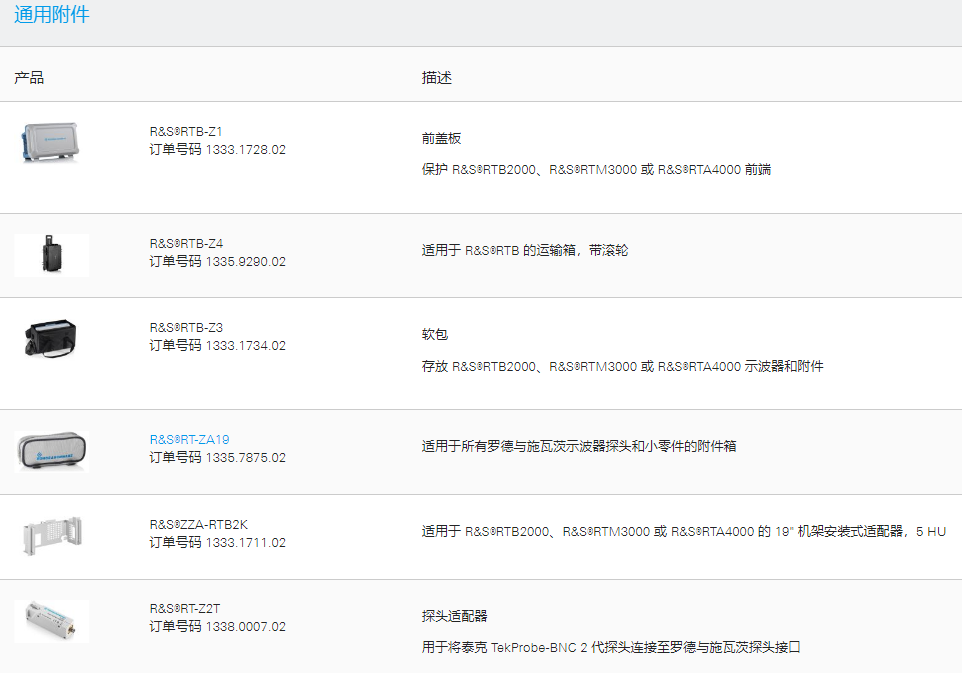Select the RTB-Z3 soft bag thumbnail
The height and width of the screenshot is (673, 962).
tap(51, 339)
